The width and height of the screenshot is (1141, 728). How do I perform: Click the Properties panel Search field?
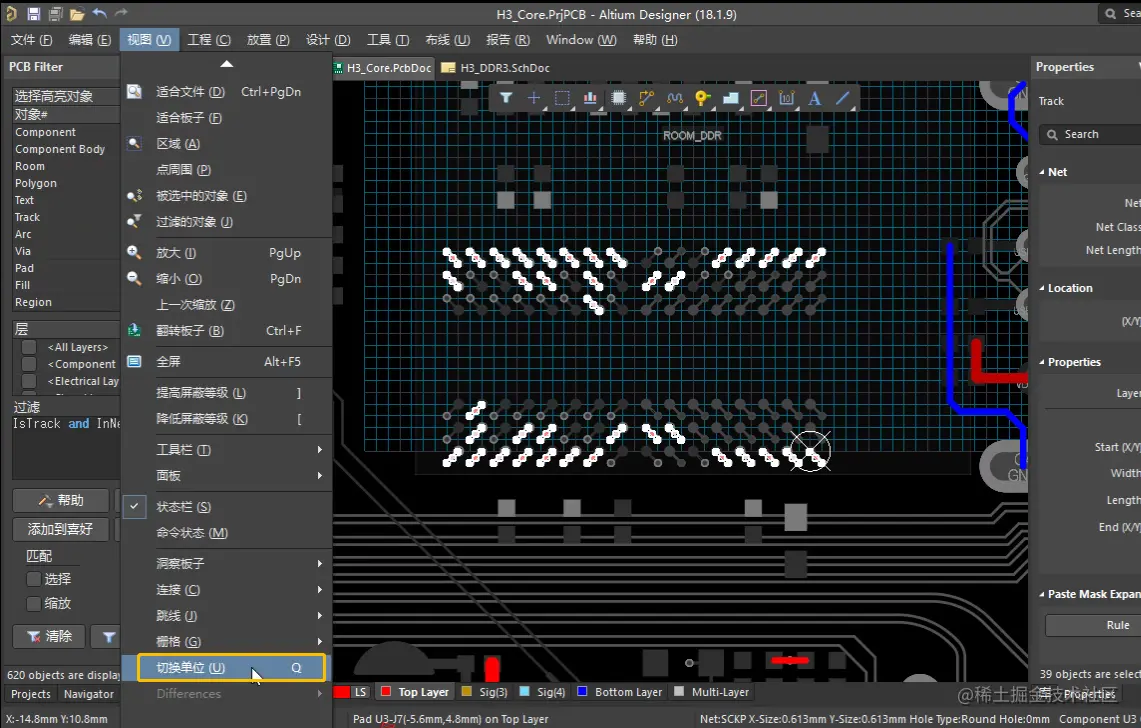(x=1090, y=134)
